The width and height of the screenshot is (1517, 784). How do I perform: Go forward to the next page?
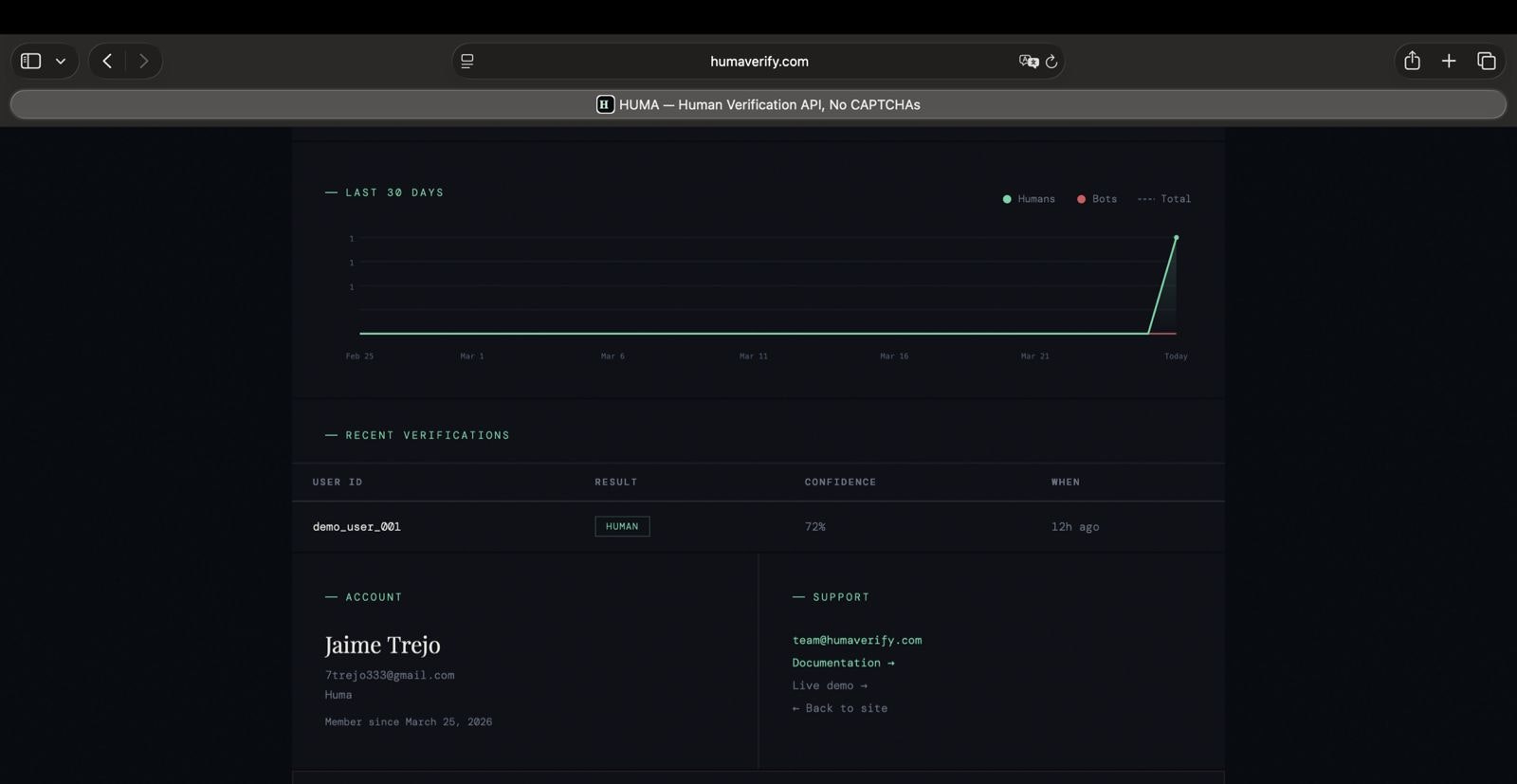(x=143, y=61)
